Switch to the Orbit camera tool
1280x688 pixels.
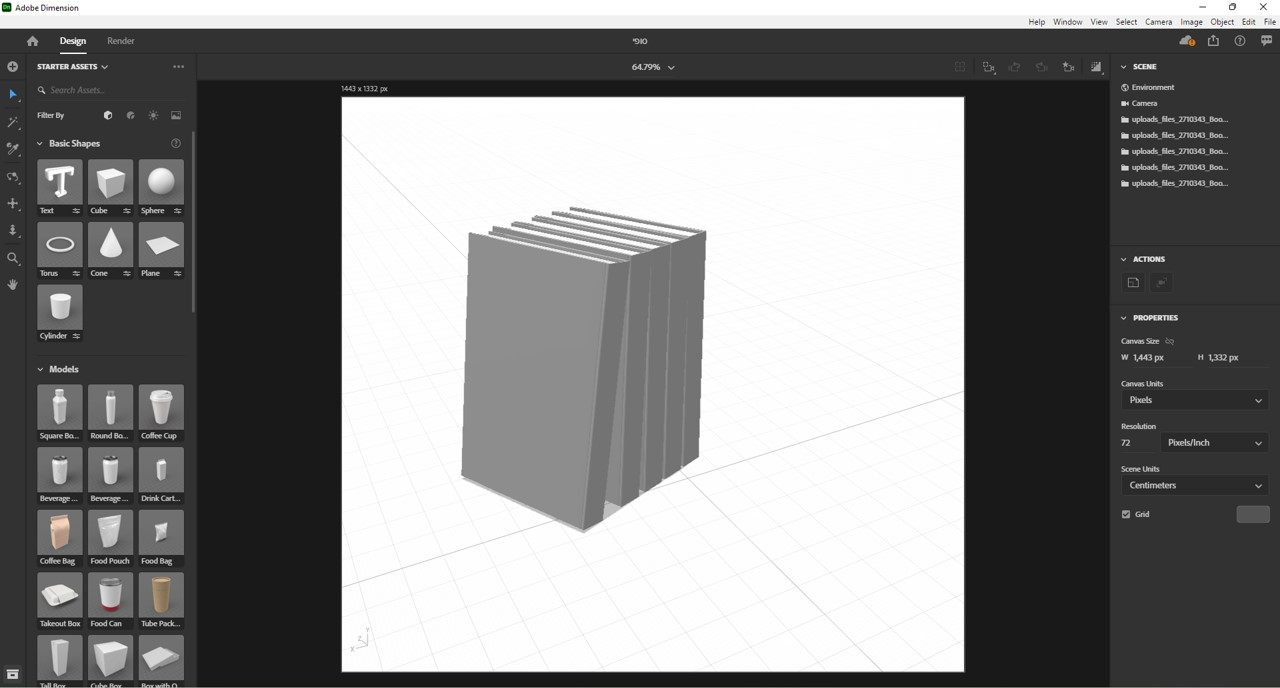(x=13, y=177)
